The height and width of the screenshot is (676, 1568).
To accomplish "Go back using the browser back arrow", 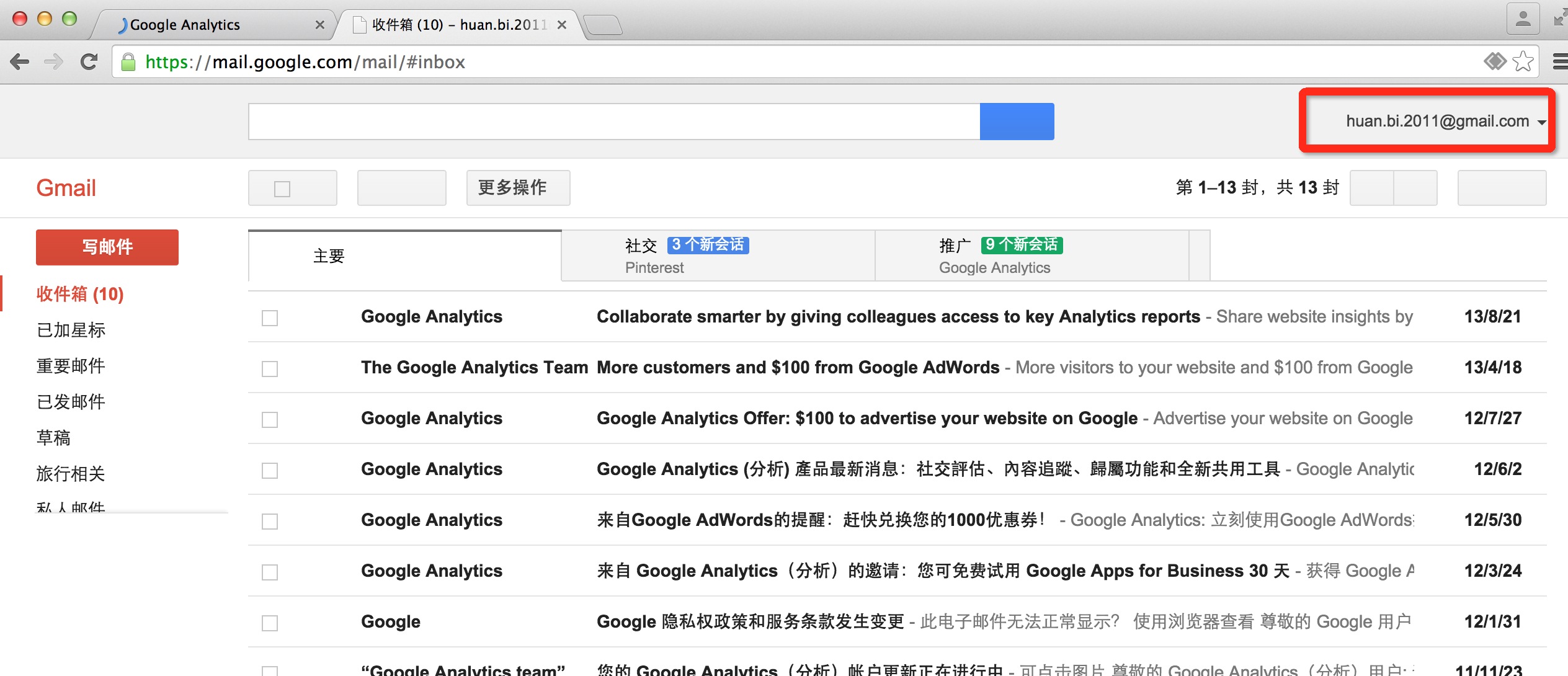I will click(20, 62).
